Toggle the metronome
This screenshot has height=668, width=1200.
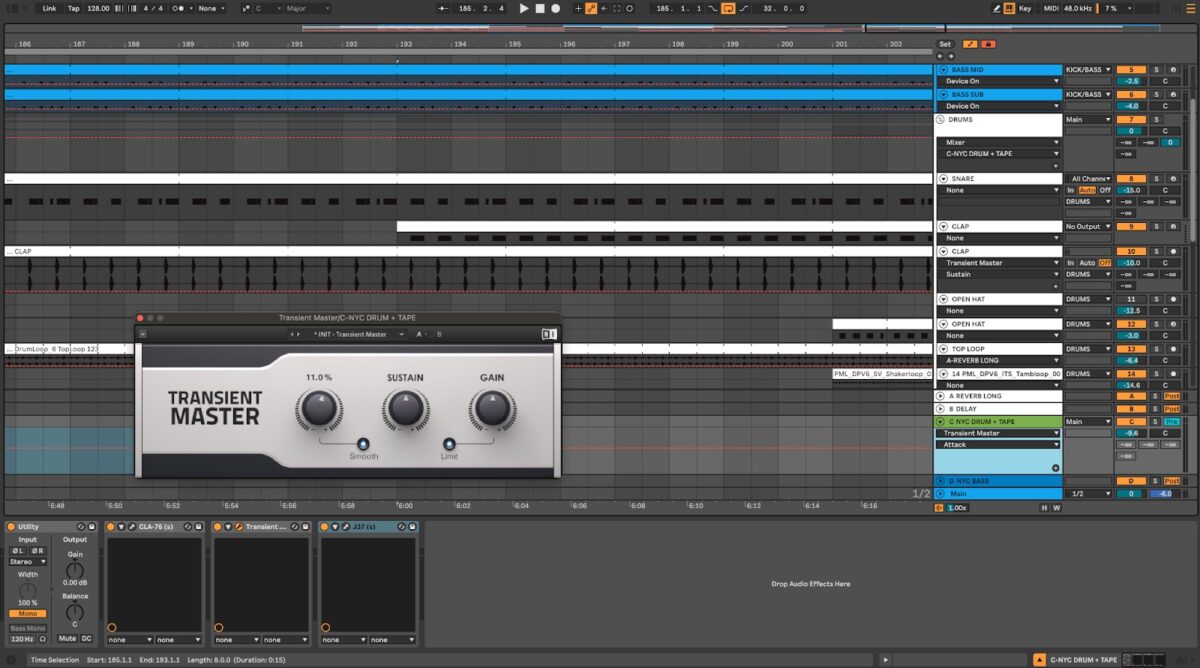(178, 8)
